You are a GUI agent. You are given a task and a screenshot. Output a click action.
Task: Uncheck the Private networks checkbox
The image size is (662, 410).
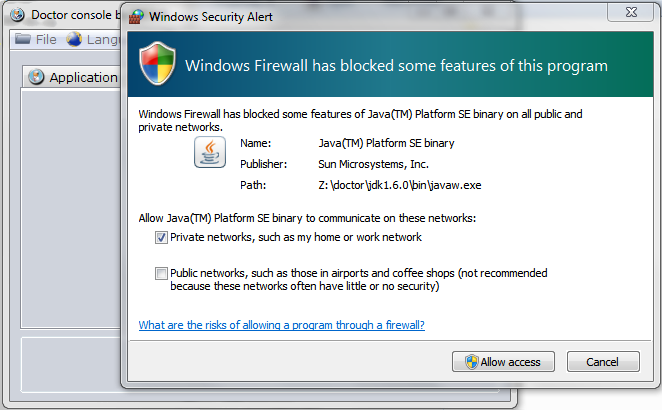161,237
